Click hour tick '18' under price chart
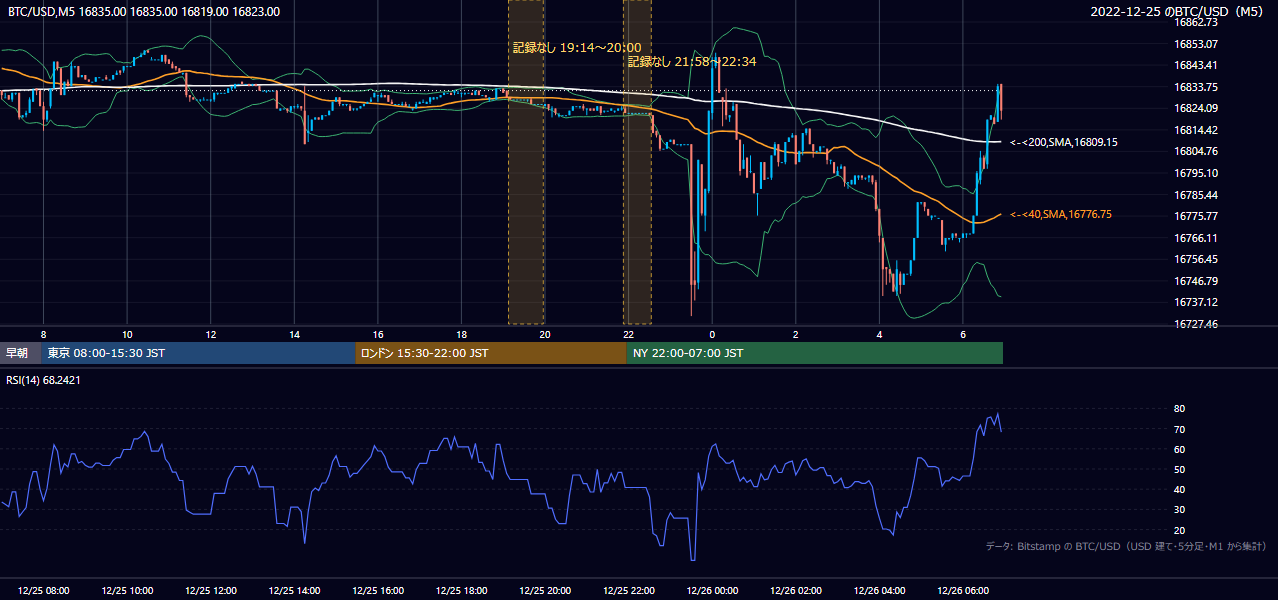This screenshot has height=600, width=1278. pyautogui.click(x=462, y=334)
